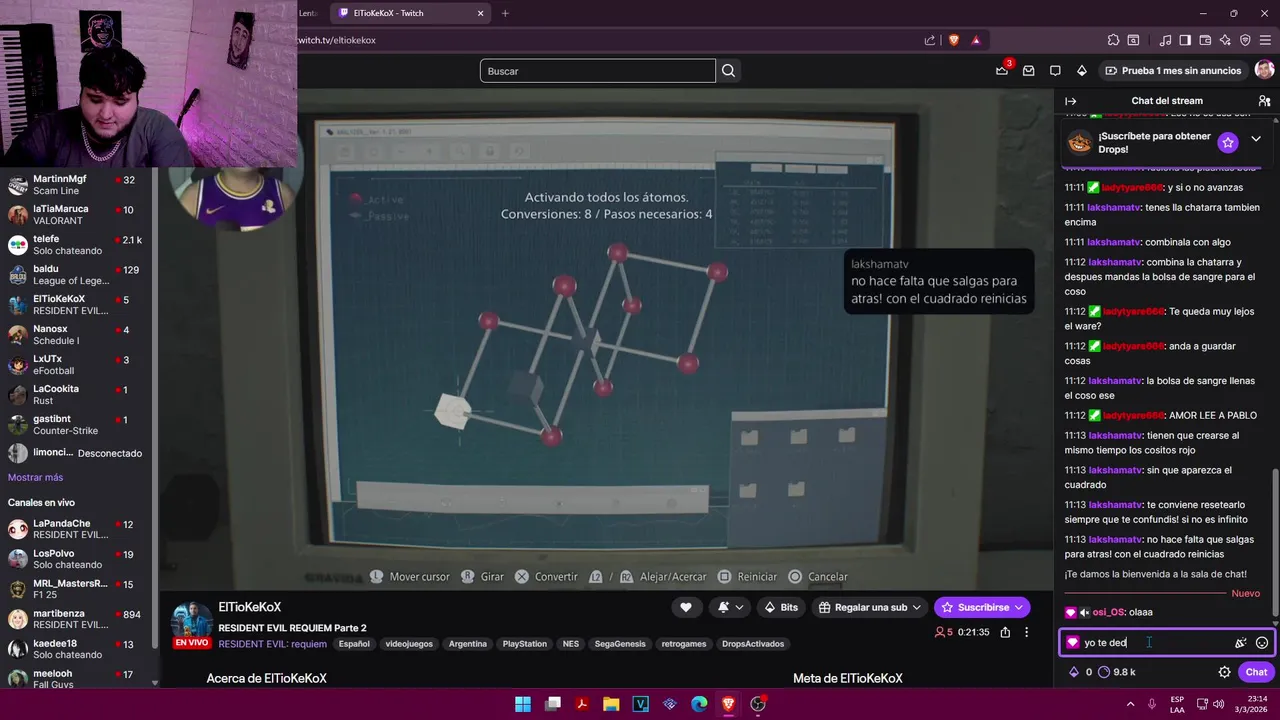The height and width of the screenshot is (720, 1280).
Task: Open Microsoft Edge from taskbar
Action: tap(699, 704)
